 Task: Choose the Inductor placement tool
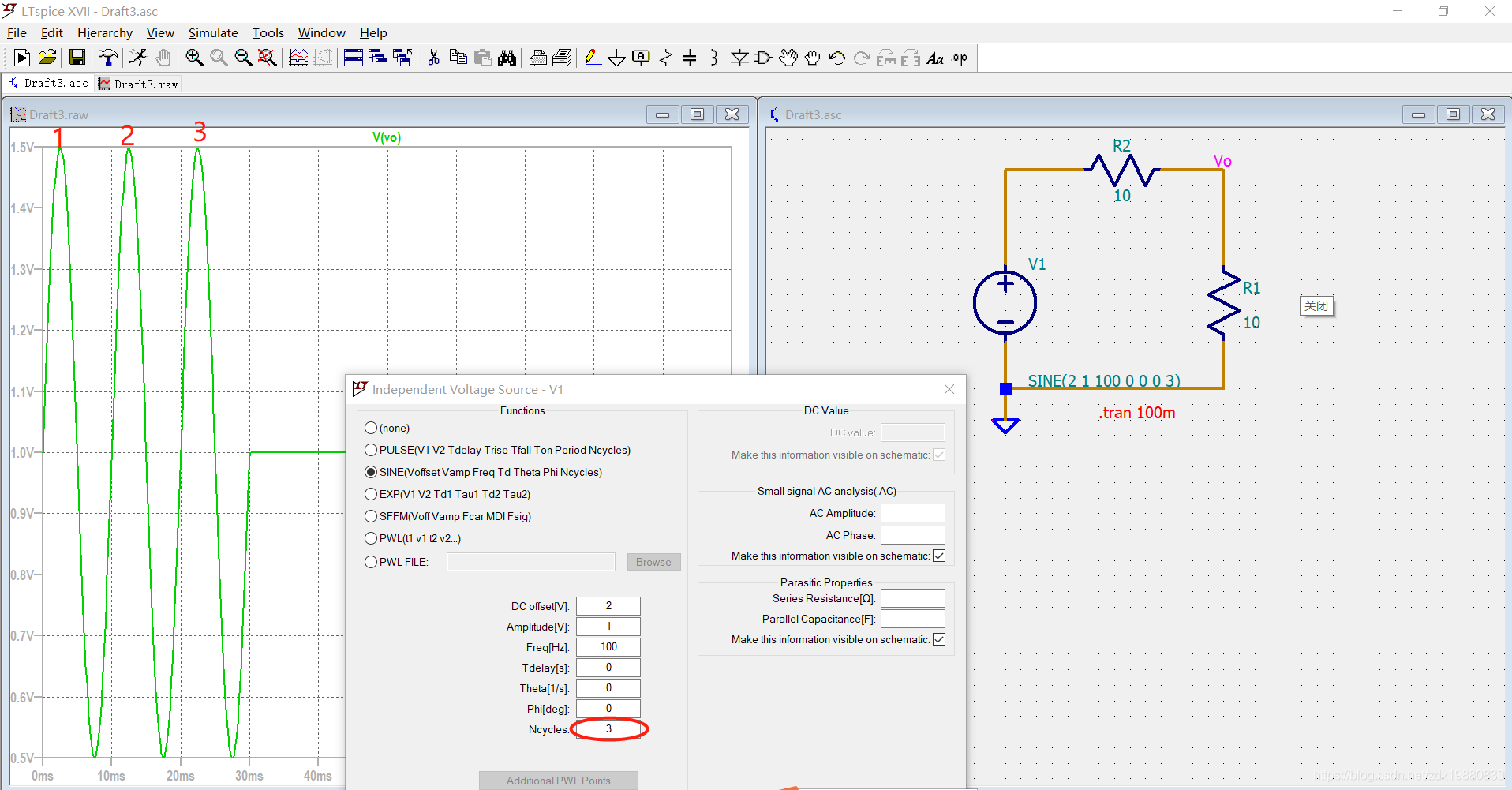[714, 58]
